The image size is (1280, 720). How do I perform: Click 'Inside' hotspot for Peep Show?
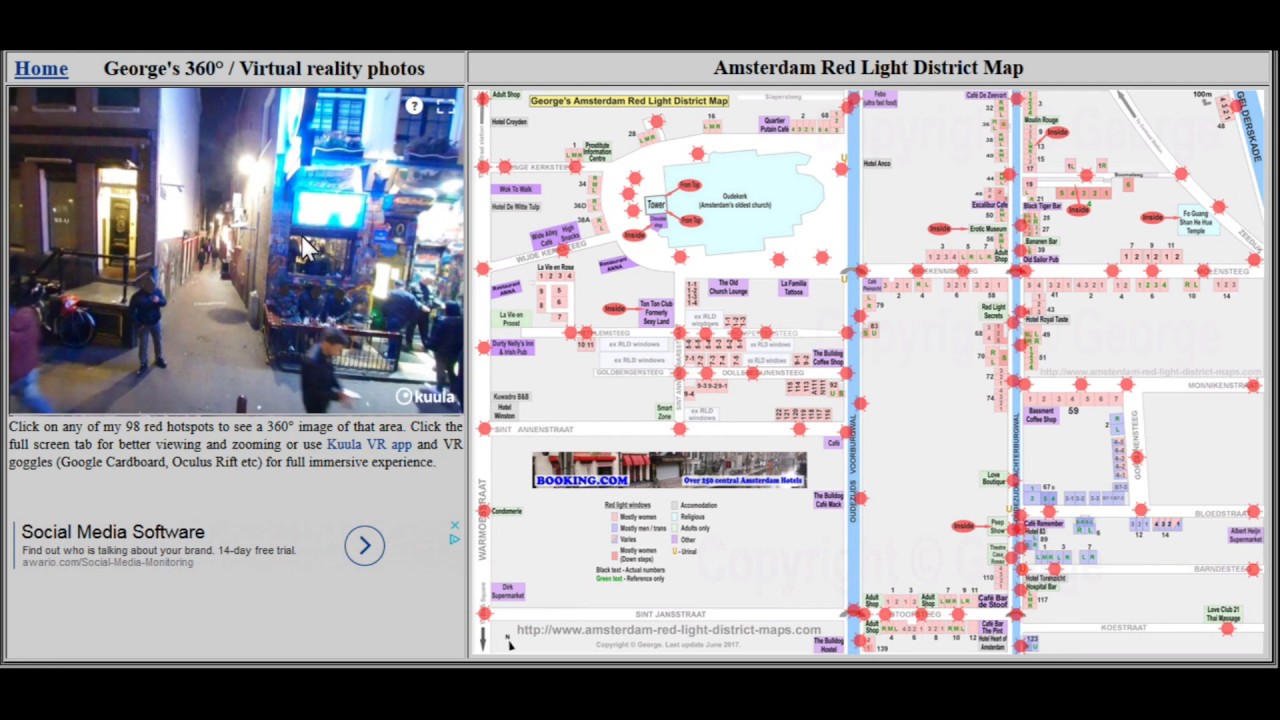pyautogui.click(x=963, y=526)
